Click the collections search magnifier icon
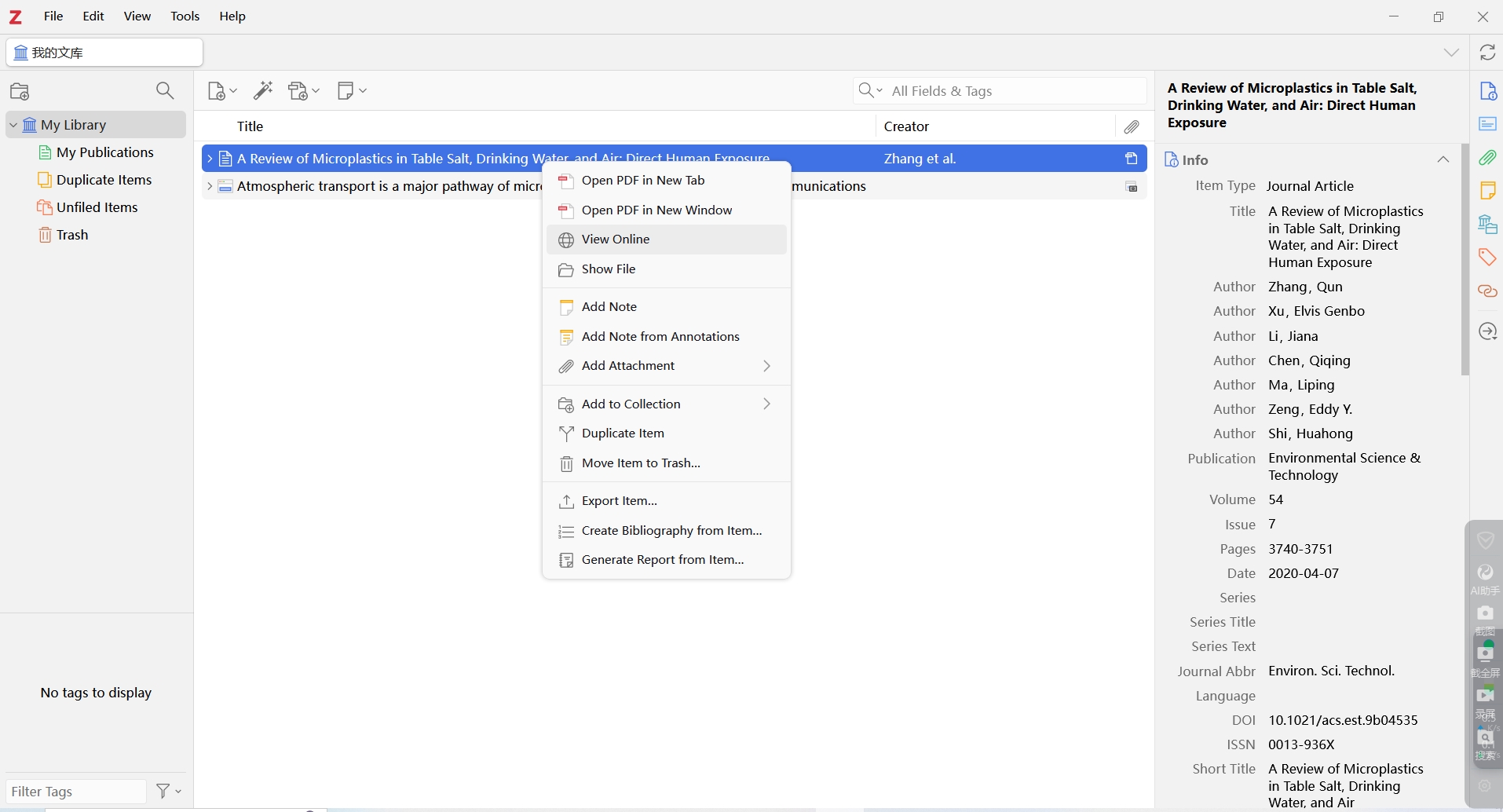The width and height of the screenshot is (1503, 812). (165, 91)
